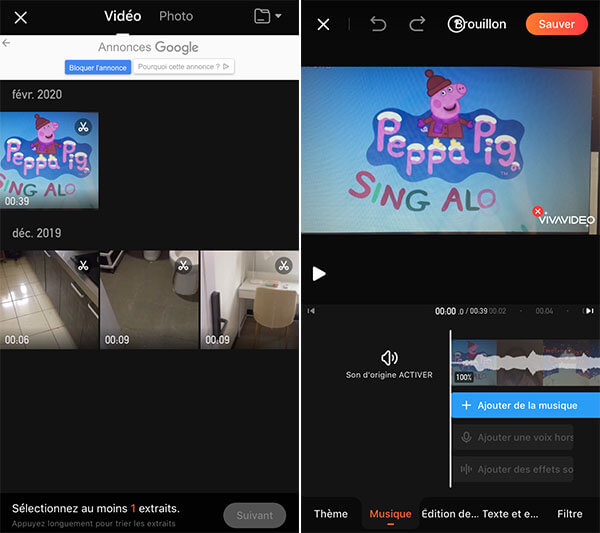The width and height of the screenshot is (600, 533).
Task: Switch to the Photo tab
Action: click(x=176, y=16)
